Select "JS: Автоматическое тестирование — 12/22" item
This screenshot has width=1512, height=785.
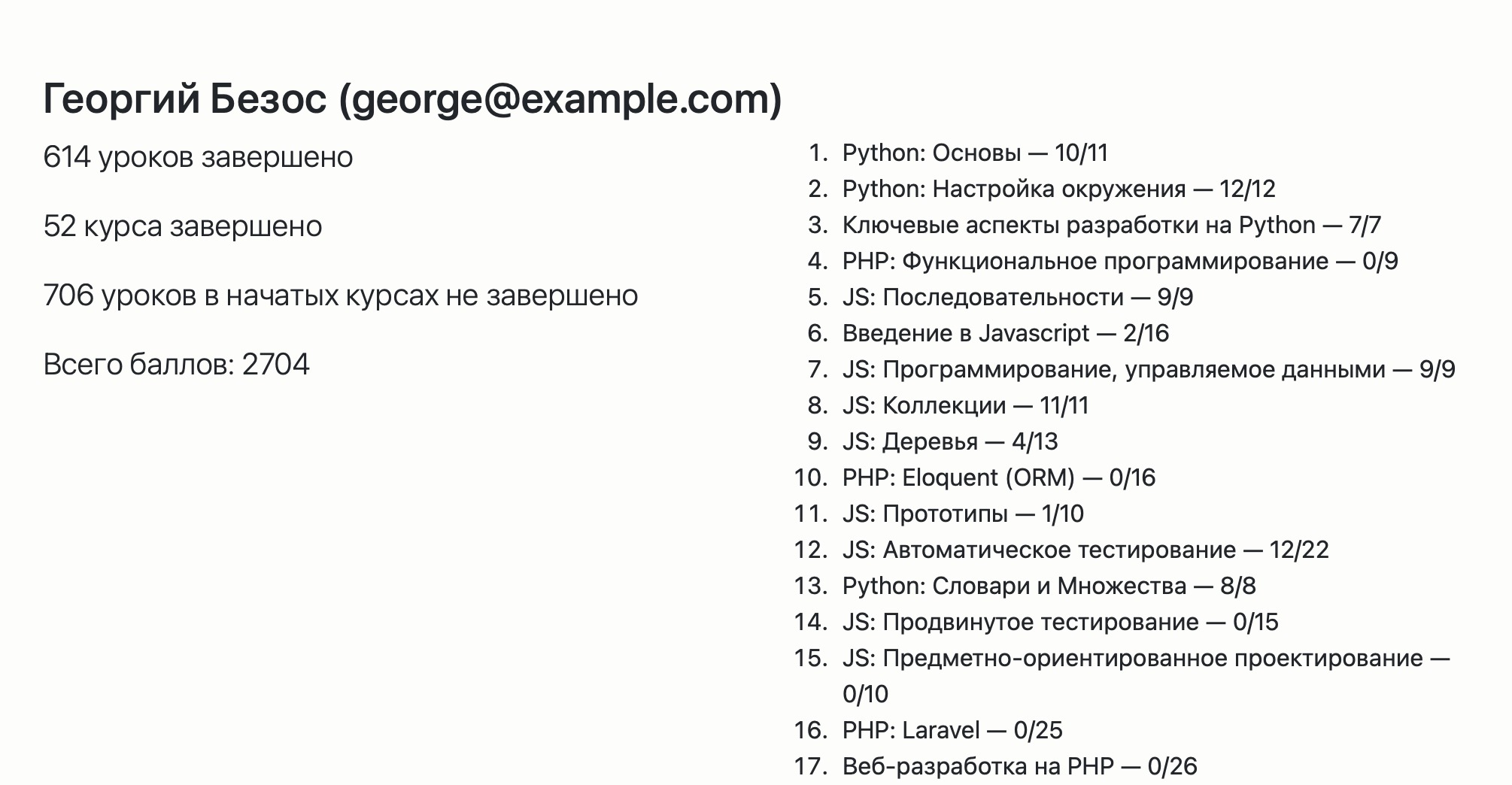(x=1085, y=550)
